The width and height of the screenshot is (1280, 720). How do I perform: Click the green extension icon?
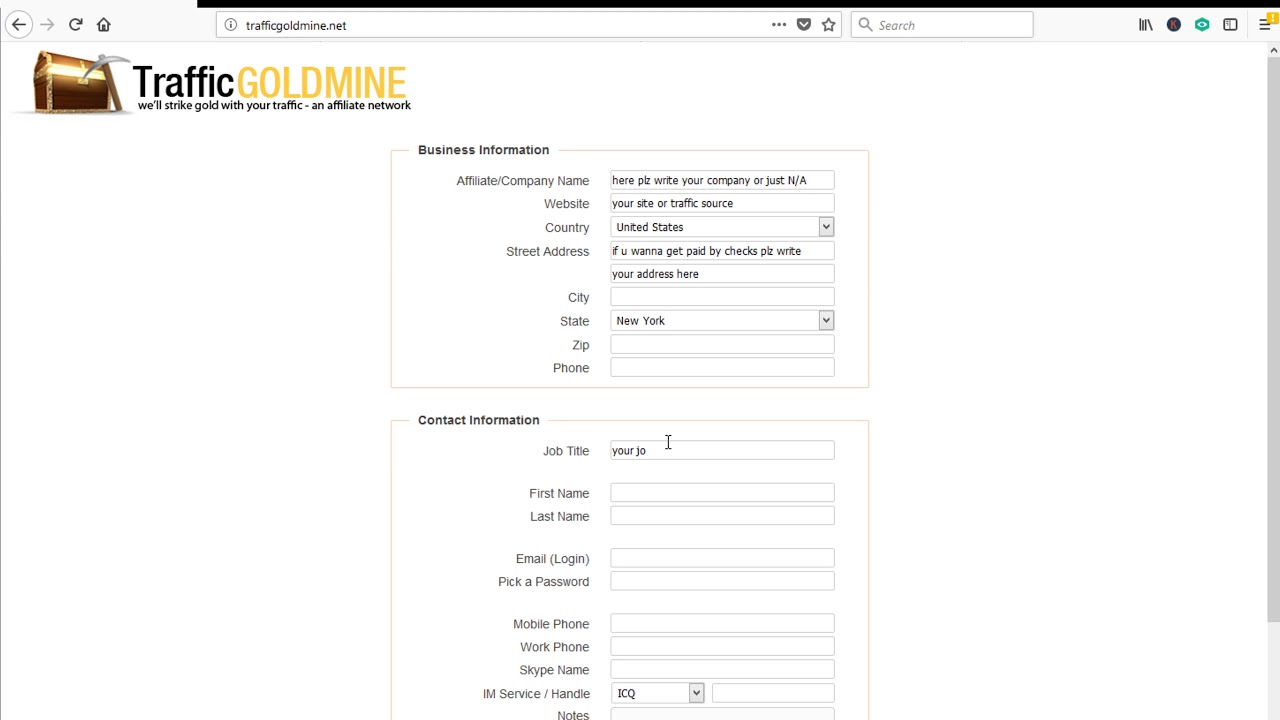[1202, 25]
